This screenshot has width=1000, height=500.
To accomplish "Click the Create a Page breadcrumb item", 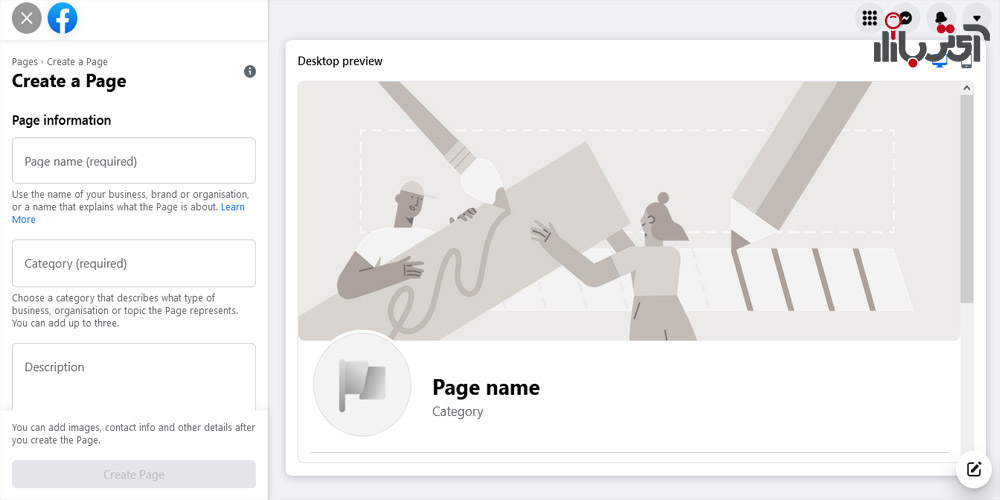I will 77,62.
